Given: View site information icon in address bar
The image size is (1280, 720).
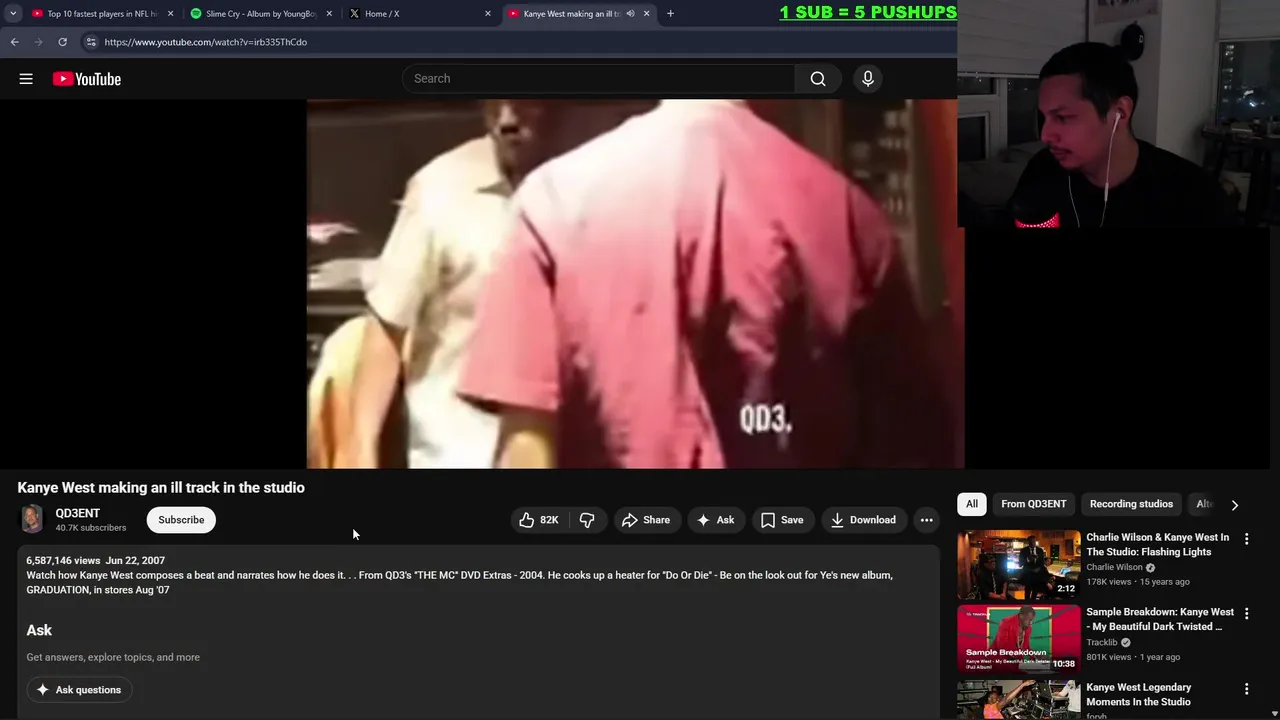Looking at the screenshot, I should [x=91, y=42].
